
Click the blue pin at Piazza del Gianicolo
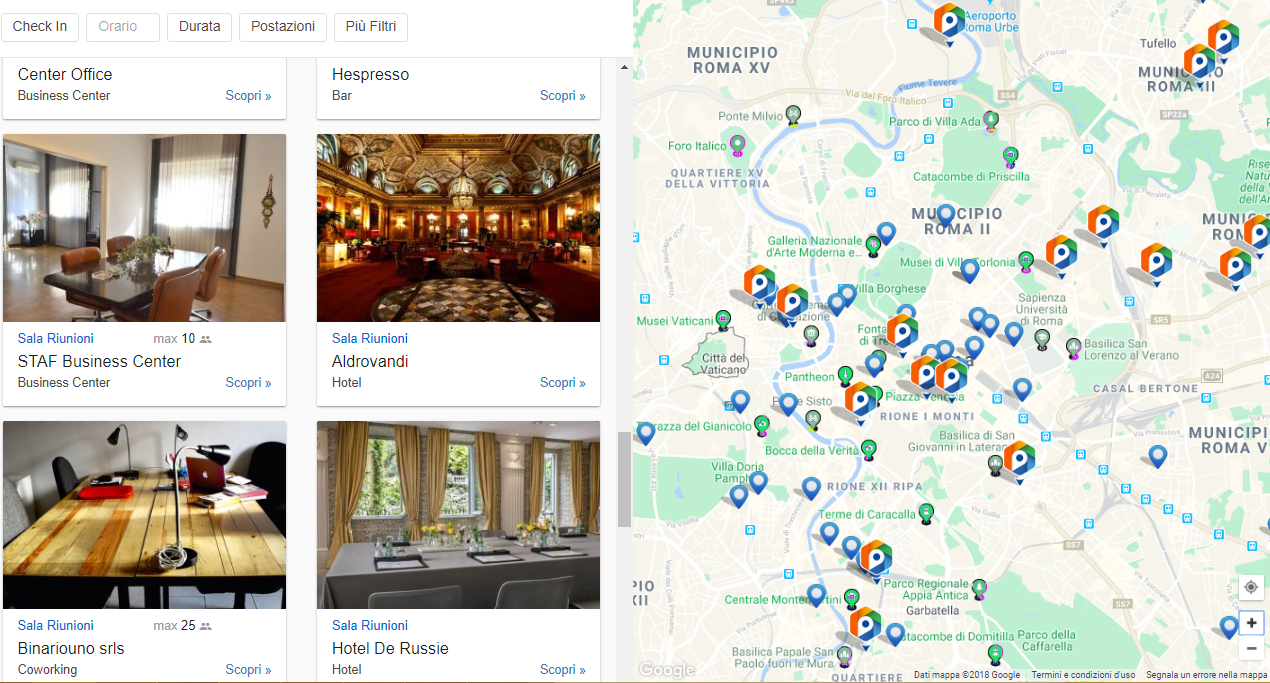pos(646,433)
